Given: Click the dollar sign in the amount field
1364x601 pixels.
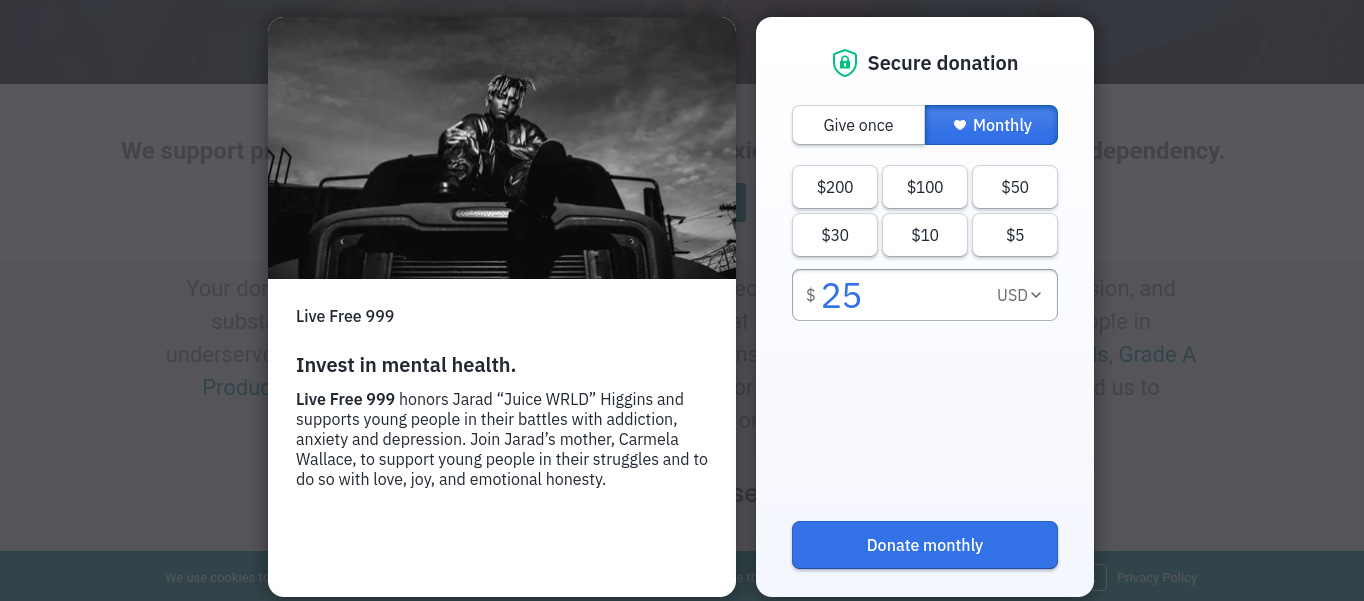Looking at the screenshot, I should tap(811, 295).
